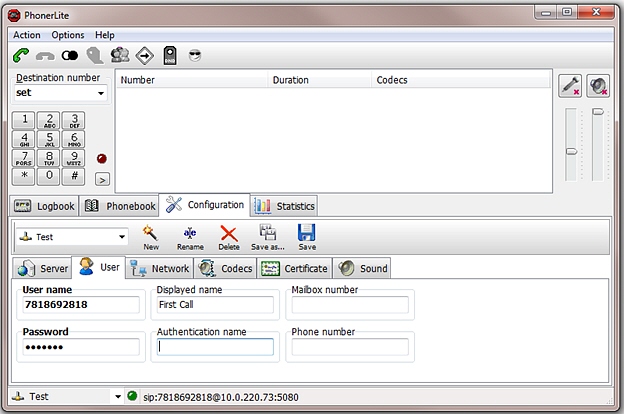Mute the speaker using speaker icon
Image resolution: width=624 pixels, height=414 pixels.
pyautogui.click(x=598, y=86)
